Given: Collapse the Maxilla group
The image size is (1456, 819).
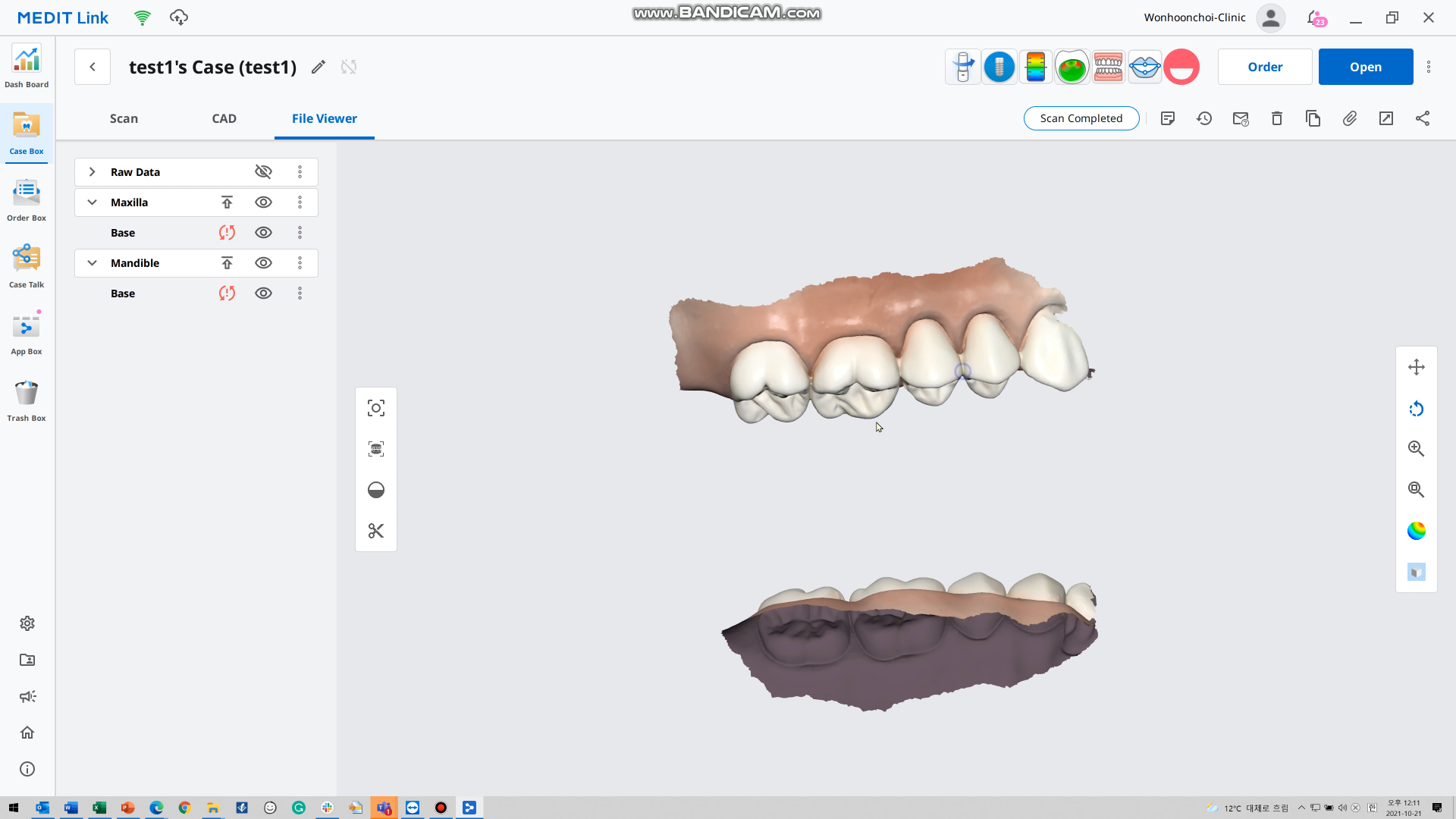Looking at the screenshot, I should click(92, 202).
